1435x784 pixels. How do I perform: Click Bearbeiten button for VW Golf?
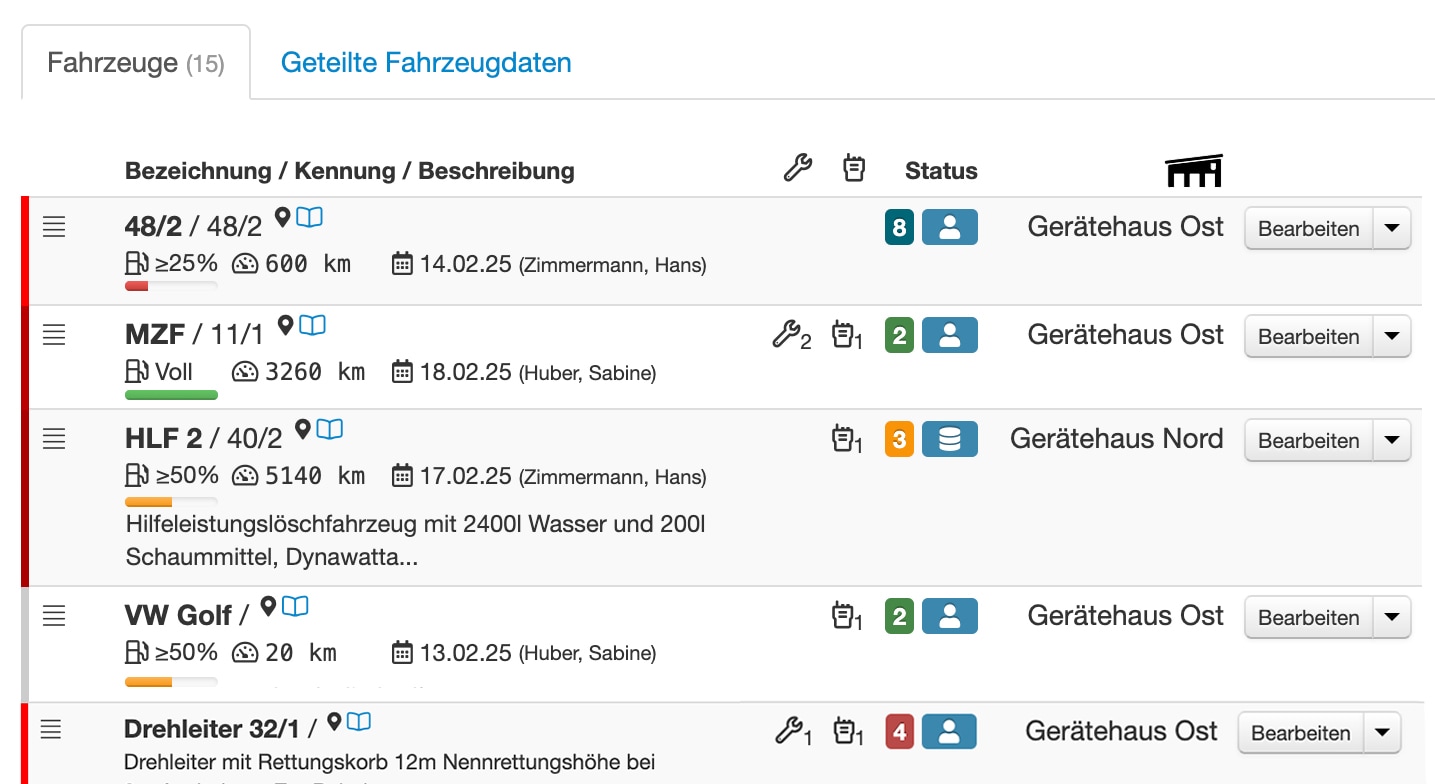1308,617
